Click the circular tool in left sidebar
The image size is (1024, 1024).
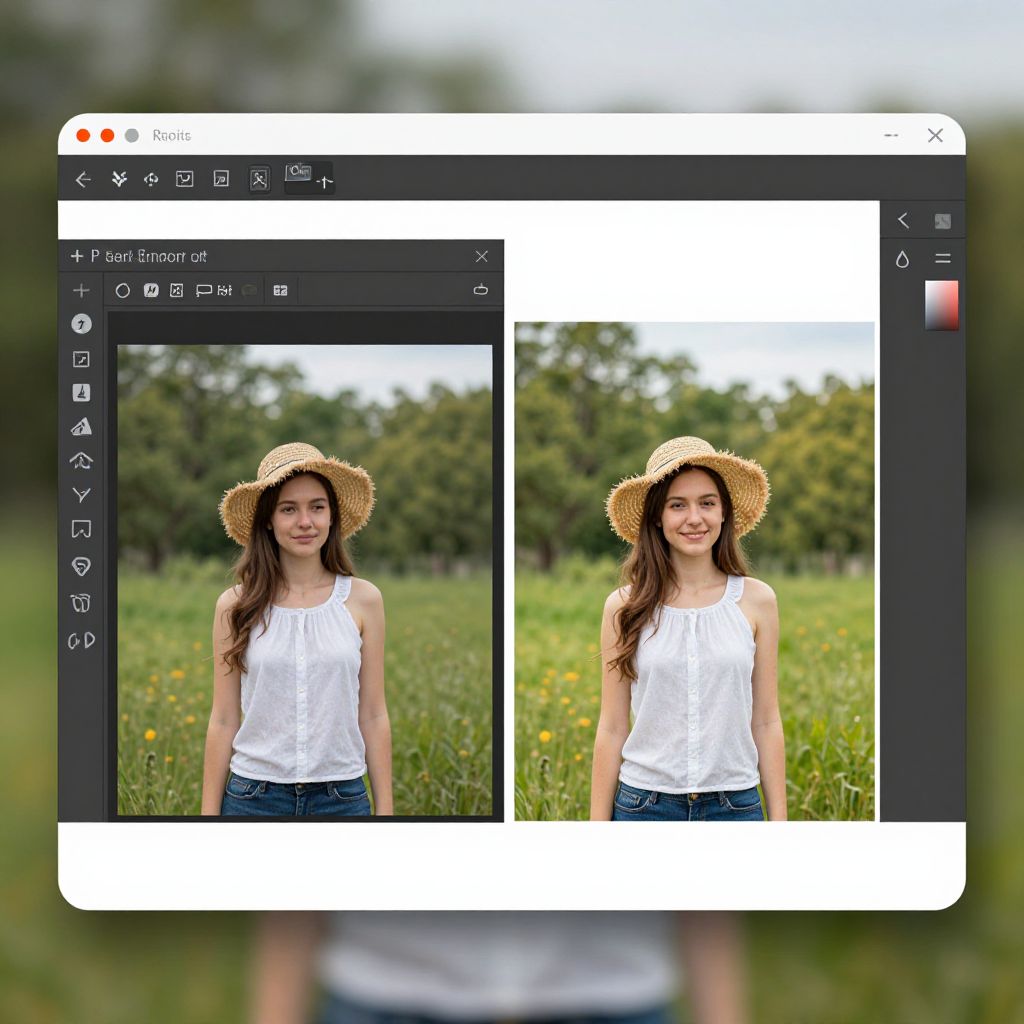click(x=82, y=324)
